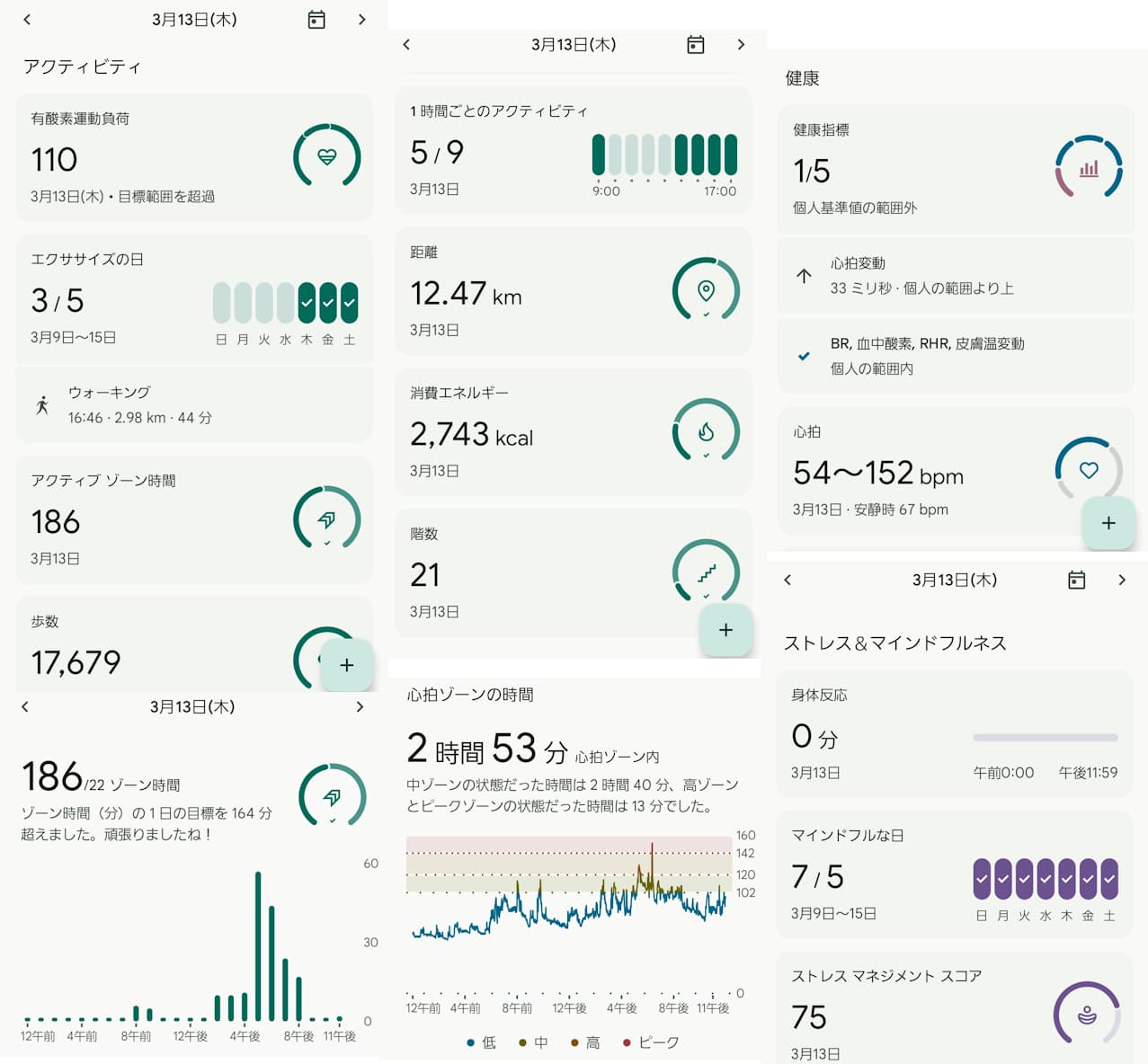The width and height of the screenshot is (1148, 1064).
Task: Select the ウォーキング walking activity entry
Action: (x=194, y=405)
